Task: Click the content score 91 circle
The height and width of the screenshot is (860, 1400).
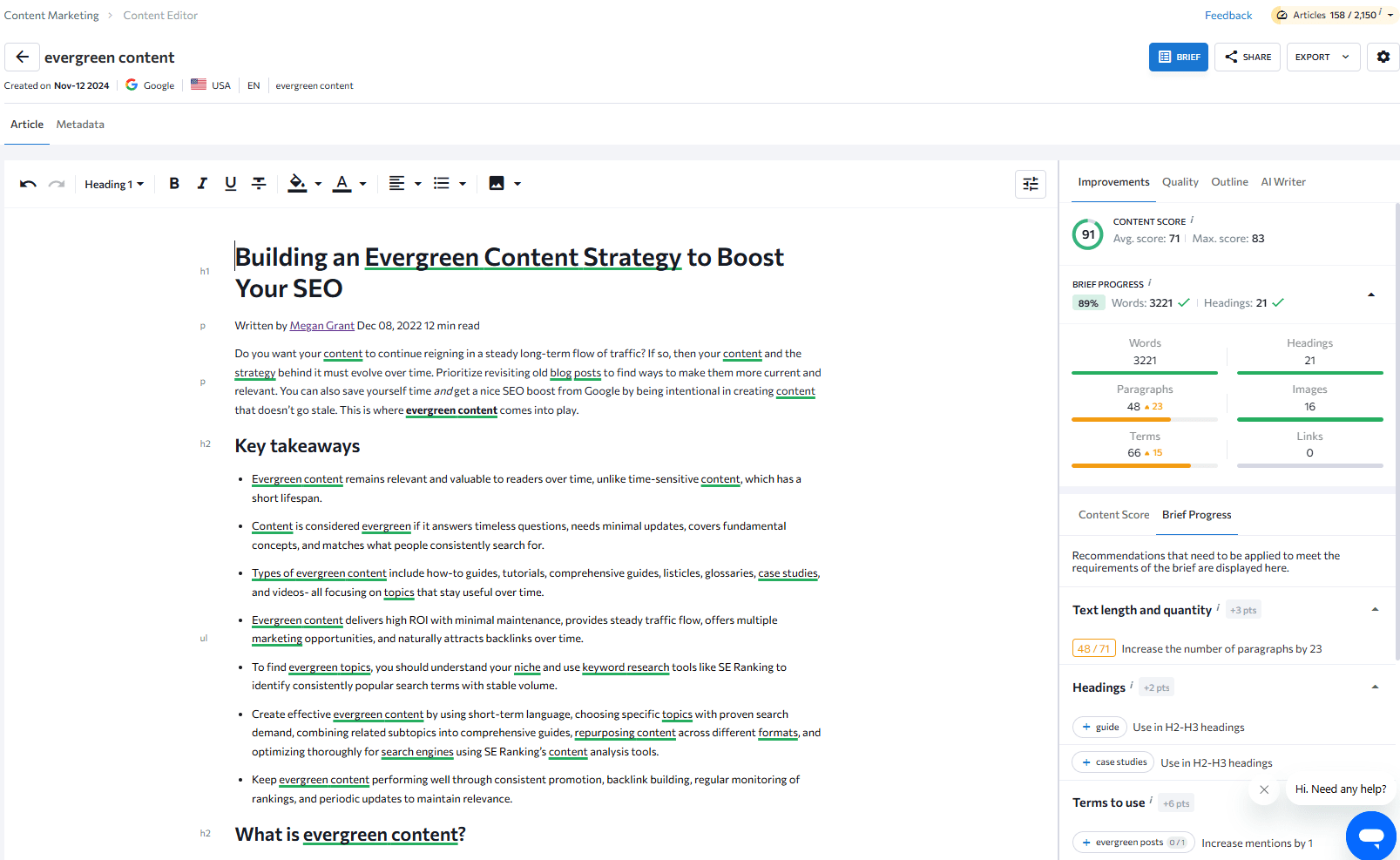Action: coord(1088,234)
